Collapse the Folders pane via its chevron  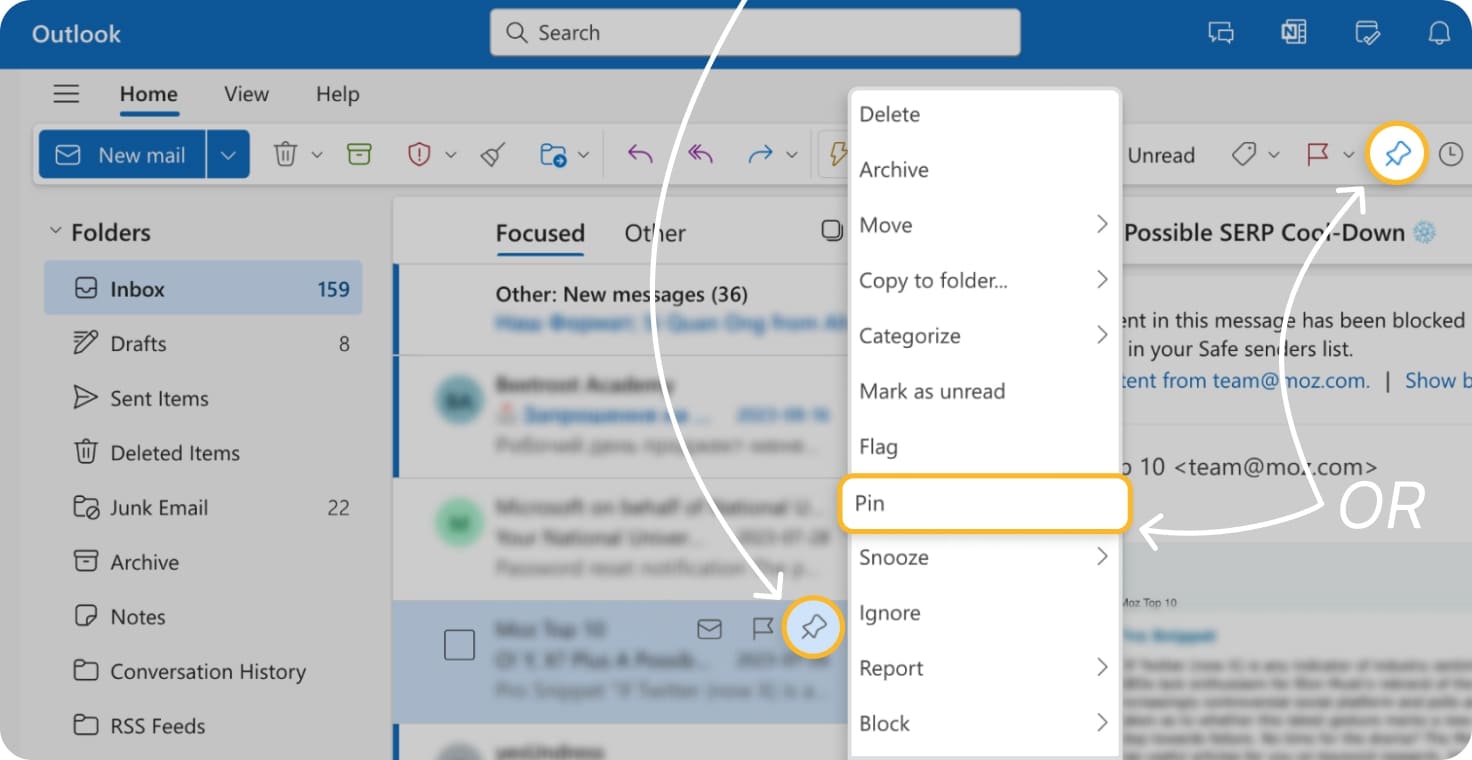click(x=55, y=230)
